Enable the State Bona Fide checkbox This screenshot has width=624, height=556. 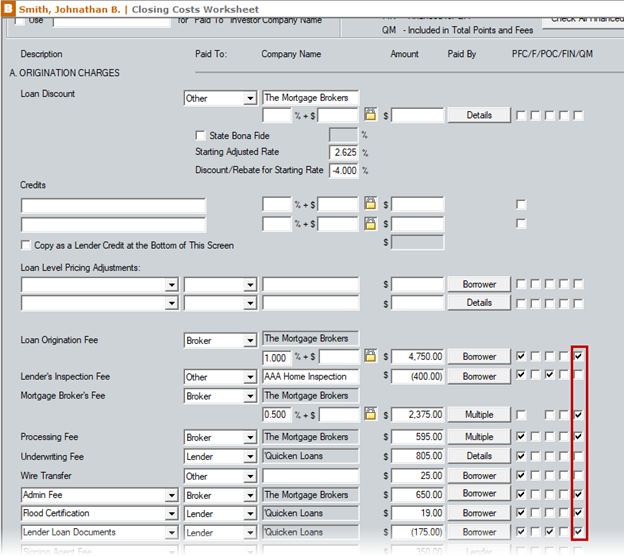200,135
